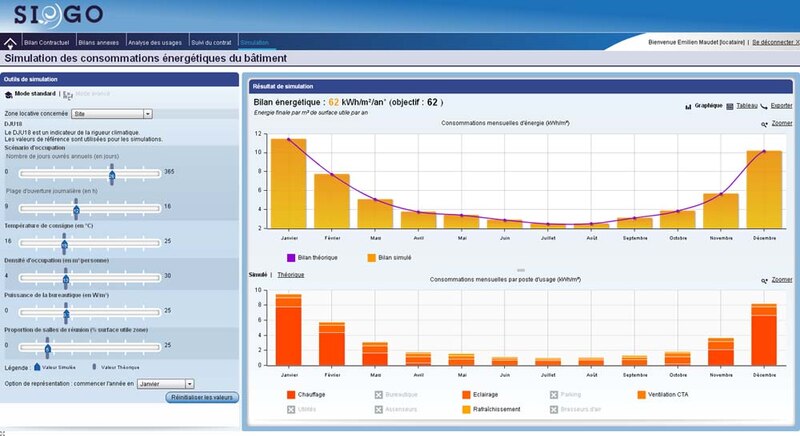Viewport: 800px width, 436px height.
Task: Click 'Bienvenue Emilien Maudet [locataire]' text
Action: click(696, 42)
